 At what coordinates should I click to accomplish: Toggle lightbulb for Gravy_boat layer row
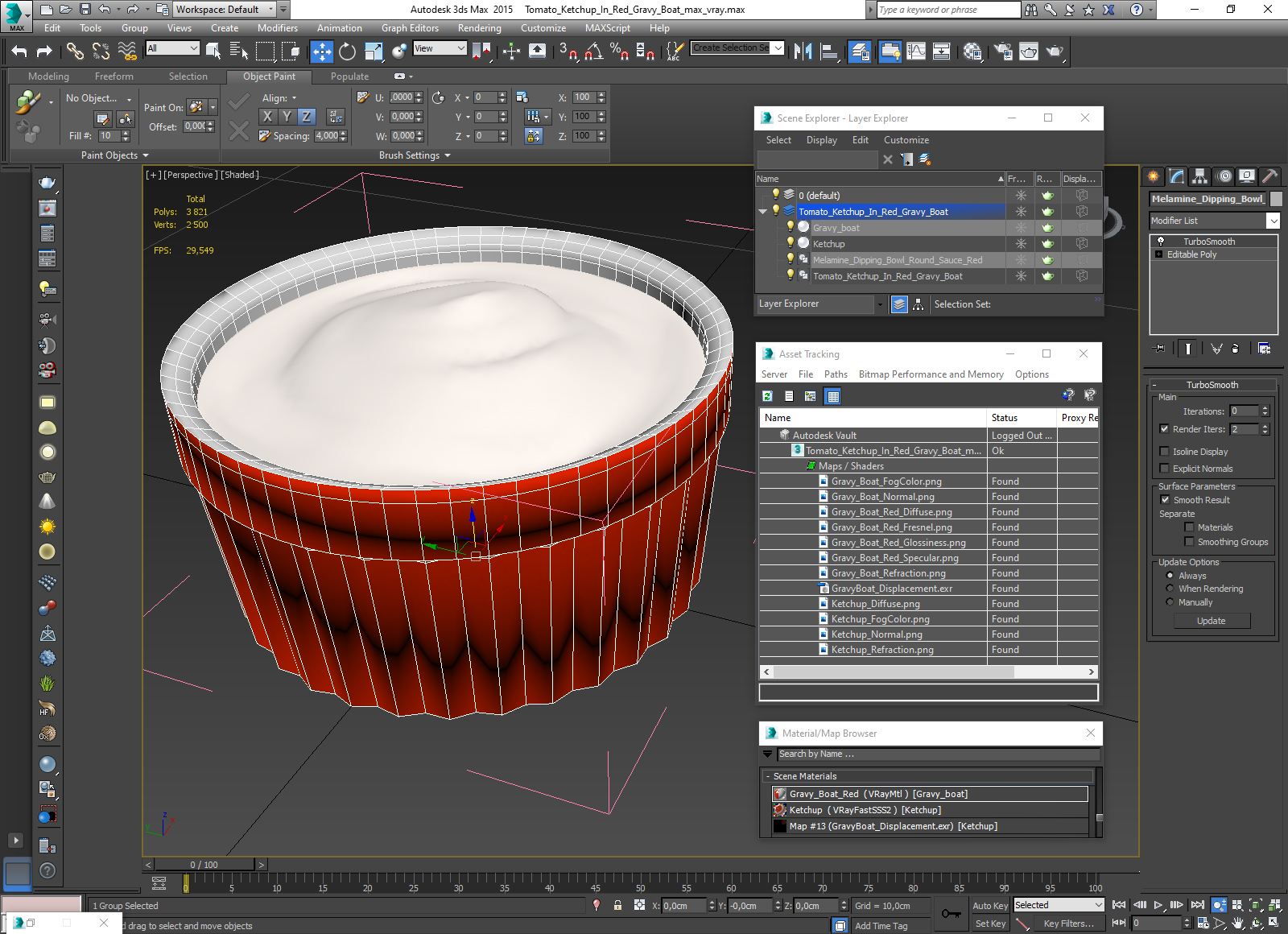pyautogui.click(x=791, y=227)
